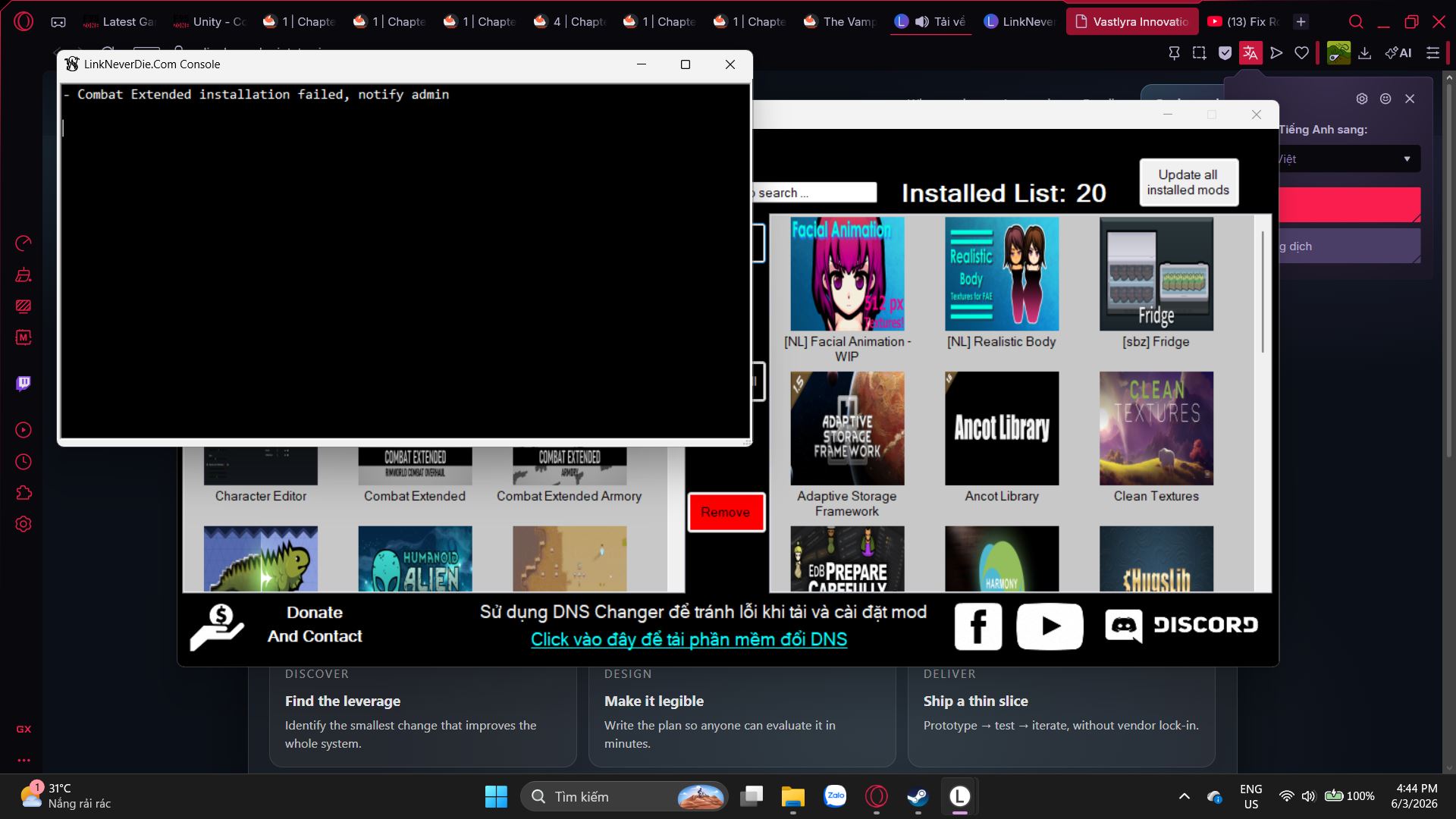Open the Player icon in sidebar
The width and height of the screenshot is (1456, 819).
tap(24, 430)
